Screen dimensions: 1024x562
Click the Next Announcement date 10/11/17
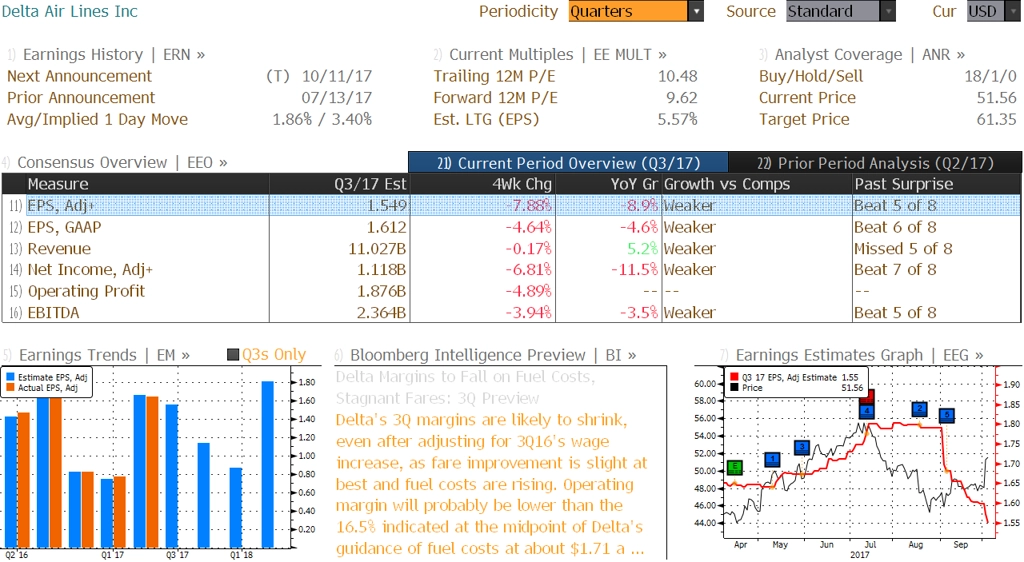(337, 76)
